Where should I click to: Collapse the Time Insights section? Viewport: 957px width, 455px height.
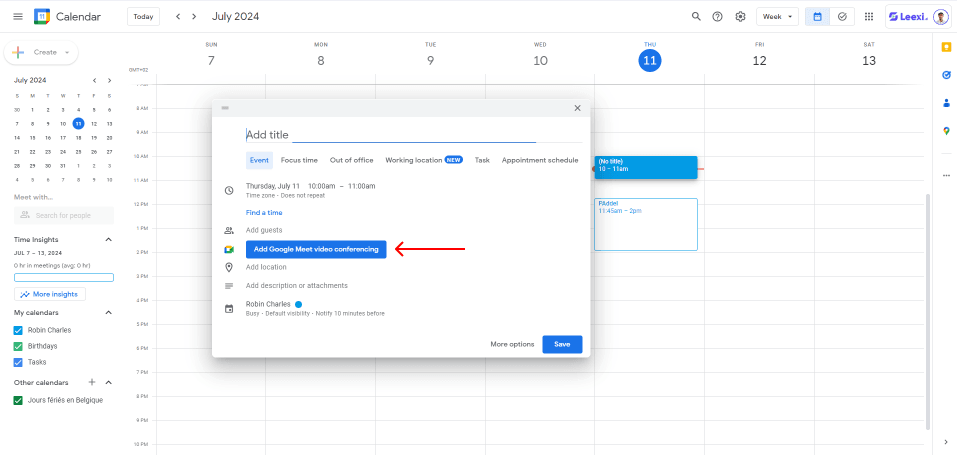click(109, 239)
